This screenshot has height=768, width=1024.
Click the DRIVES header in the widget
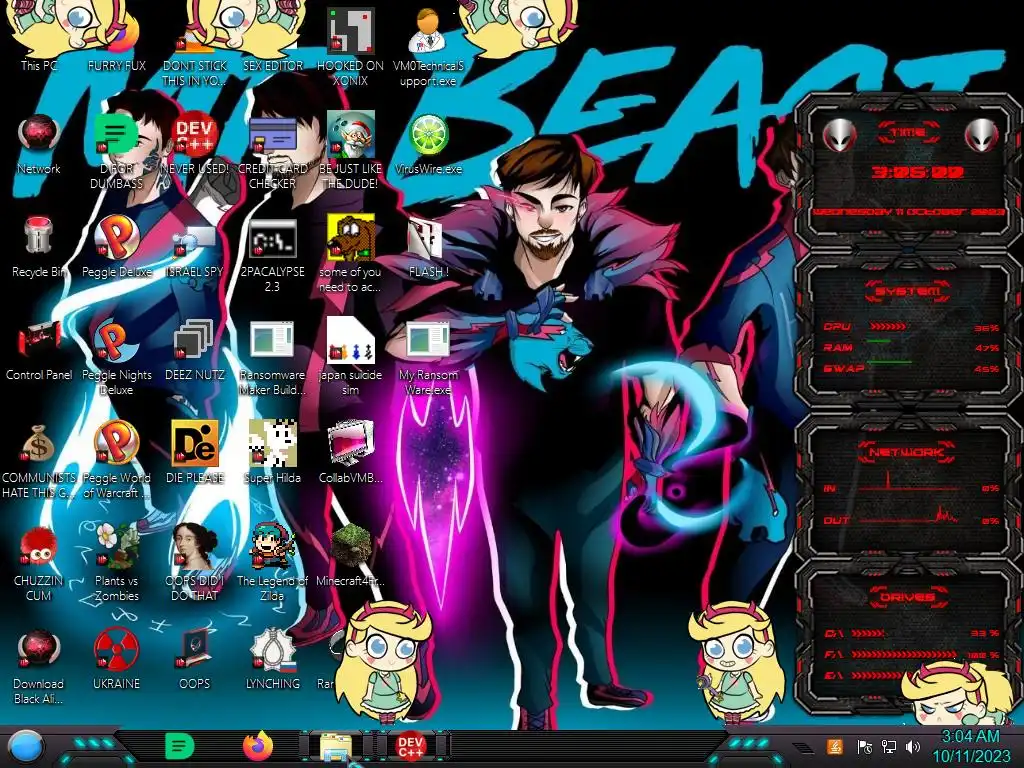point(907,597)
